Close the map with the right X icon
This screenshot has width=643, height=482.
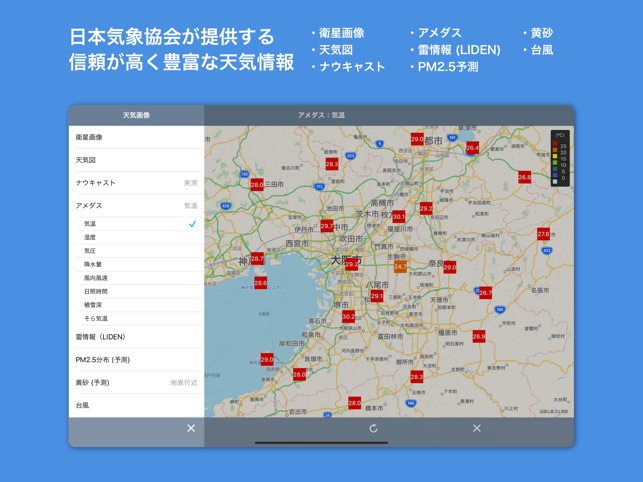point(477,428)
